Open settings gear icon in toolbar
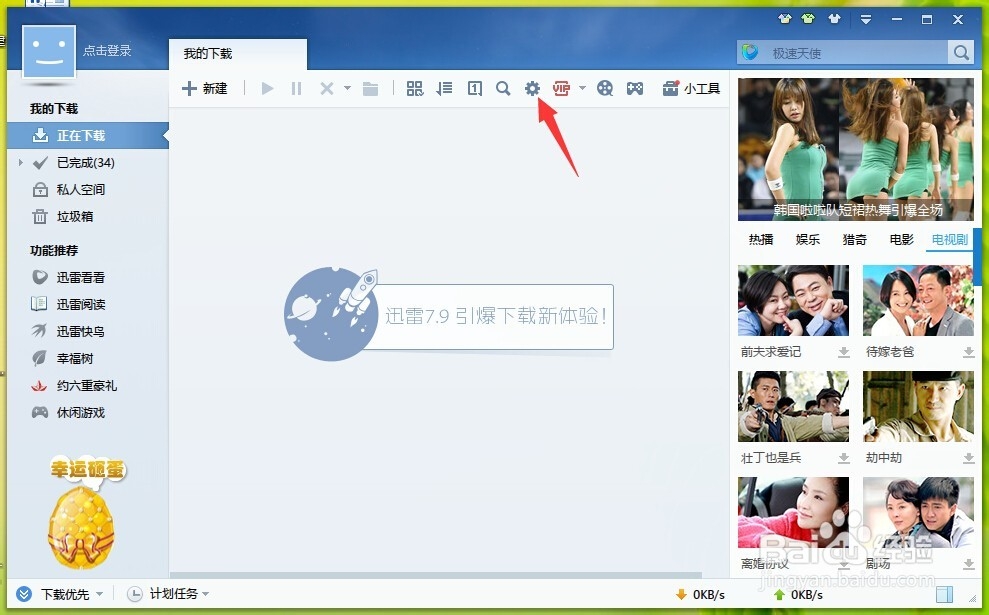Image resolution: width=989 pixels, height=615 pixels. point(532,89)
